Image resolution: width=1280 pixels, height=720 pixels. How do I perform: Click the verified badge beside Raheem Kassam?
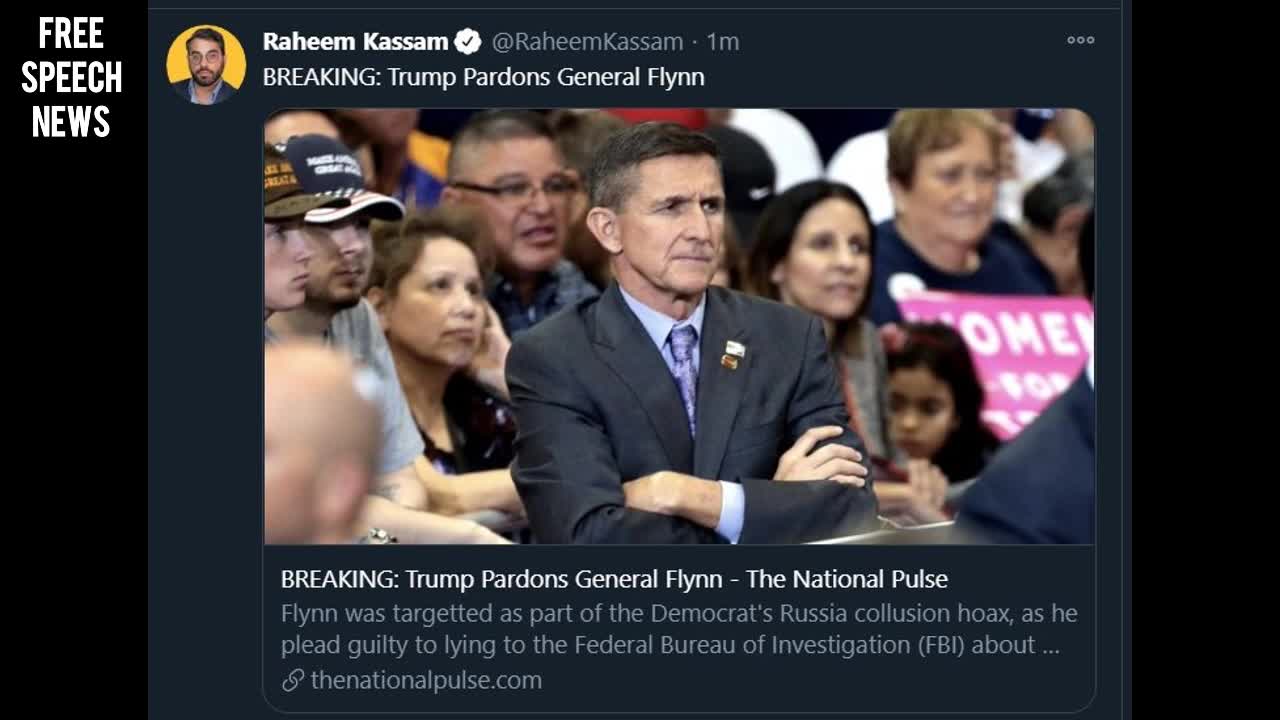tap(468, 42)
